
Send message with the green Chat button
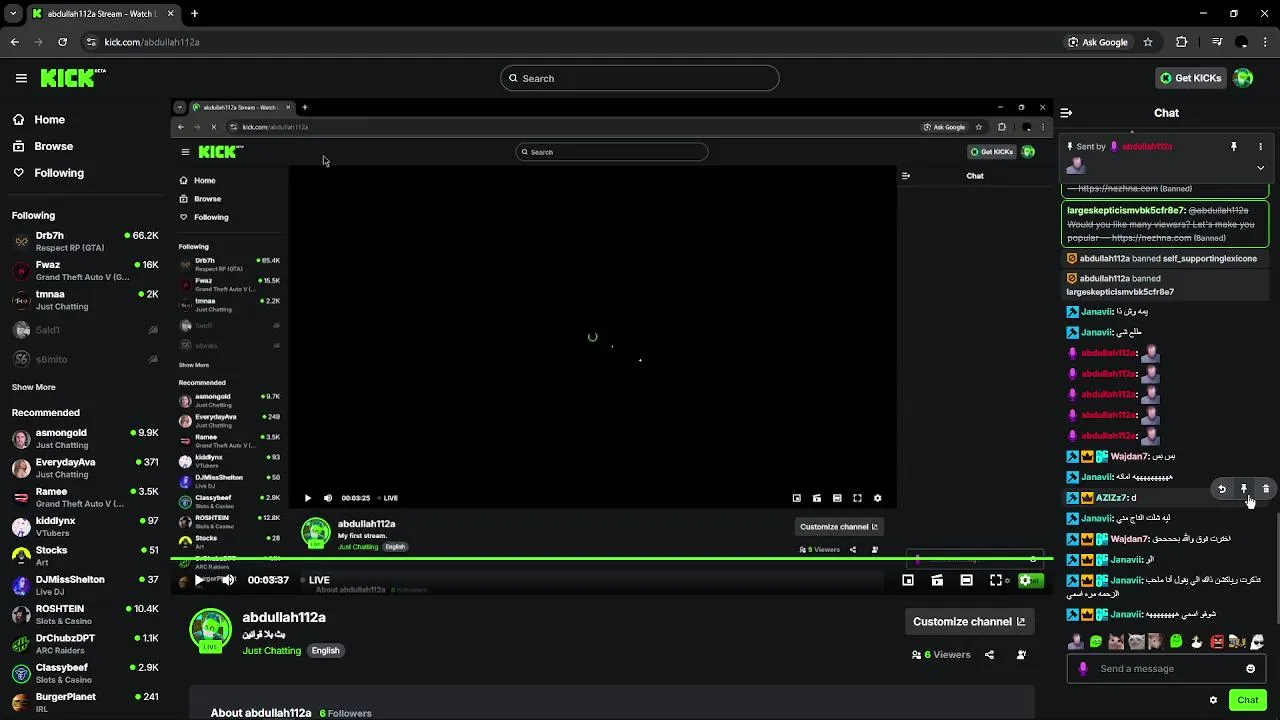1247,700
